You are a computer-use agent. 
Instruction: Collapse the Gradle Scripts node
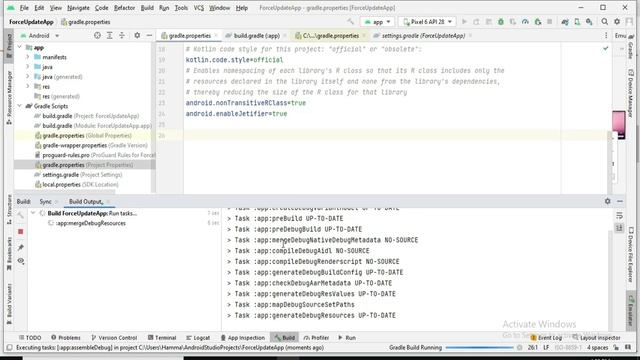(20, 106)
